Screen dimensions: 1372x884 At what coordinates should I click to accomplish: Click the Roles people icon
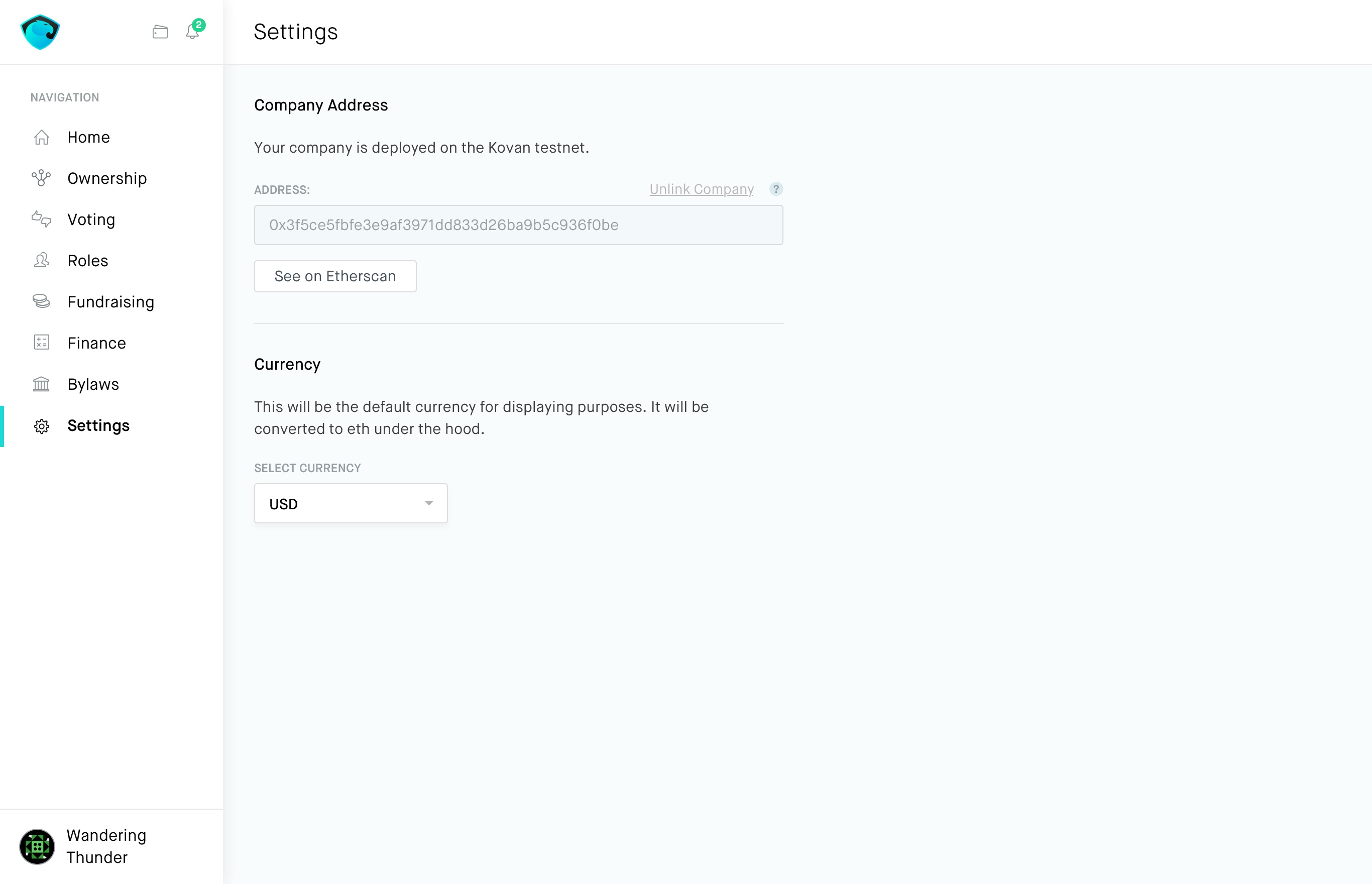[41, 261]
